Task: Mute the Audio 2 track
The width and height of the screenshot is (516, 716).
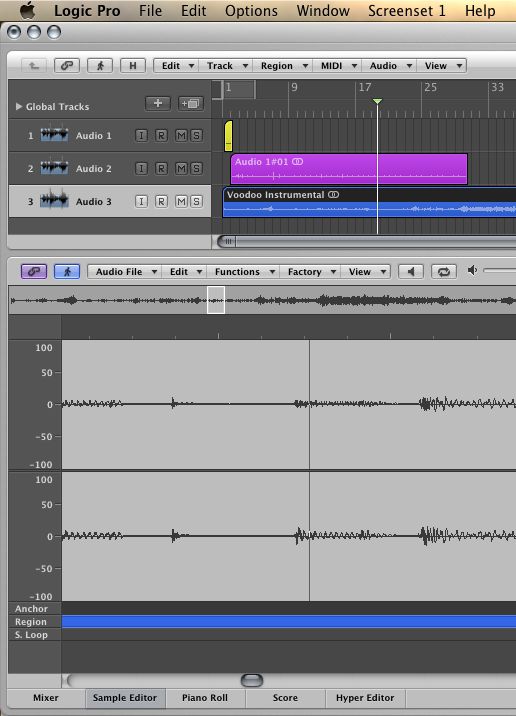Action: coord(181,168)
